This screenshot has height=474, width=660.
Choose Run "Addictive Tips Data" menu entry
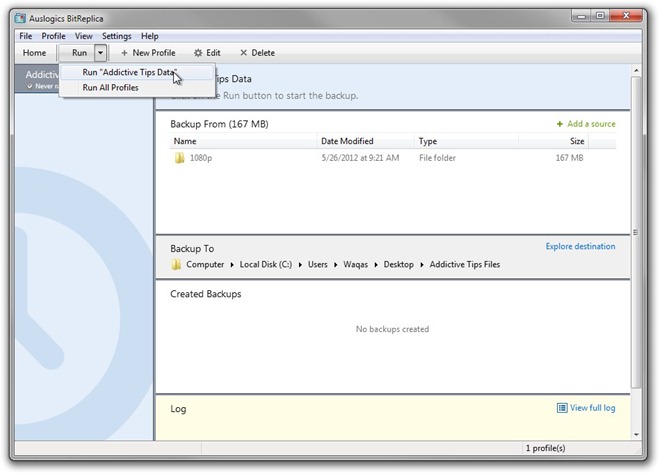coord(136,72)
